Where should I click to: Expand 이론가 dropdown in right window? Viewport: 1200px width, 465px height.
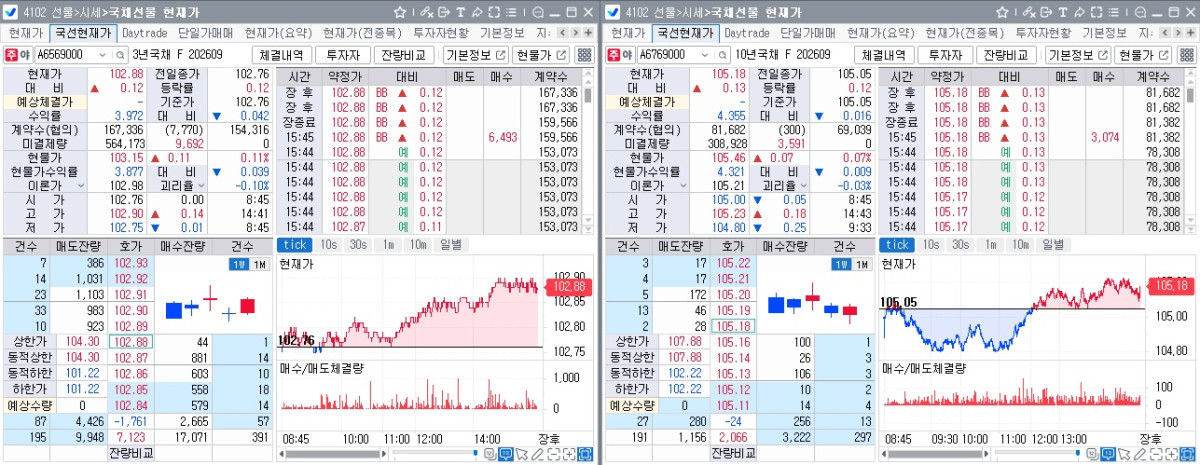tap(683, 186)
